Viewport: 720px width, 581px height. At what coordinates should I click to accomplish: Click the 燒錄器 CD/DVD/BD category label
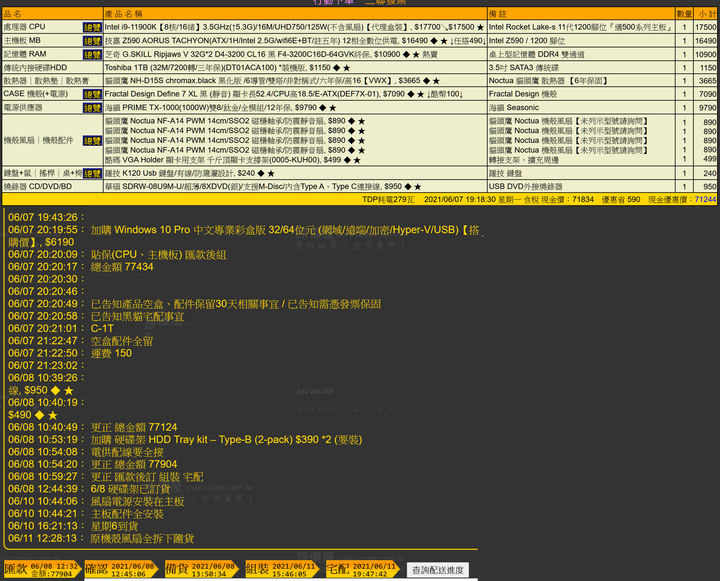[38, 186]
